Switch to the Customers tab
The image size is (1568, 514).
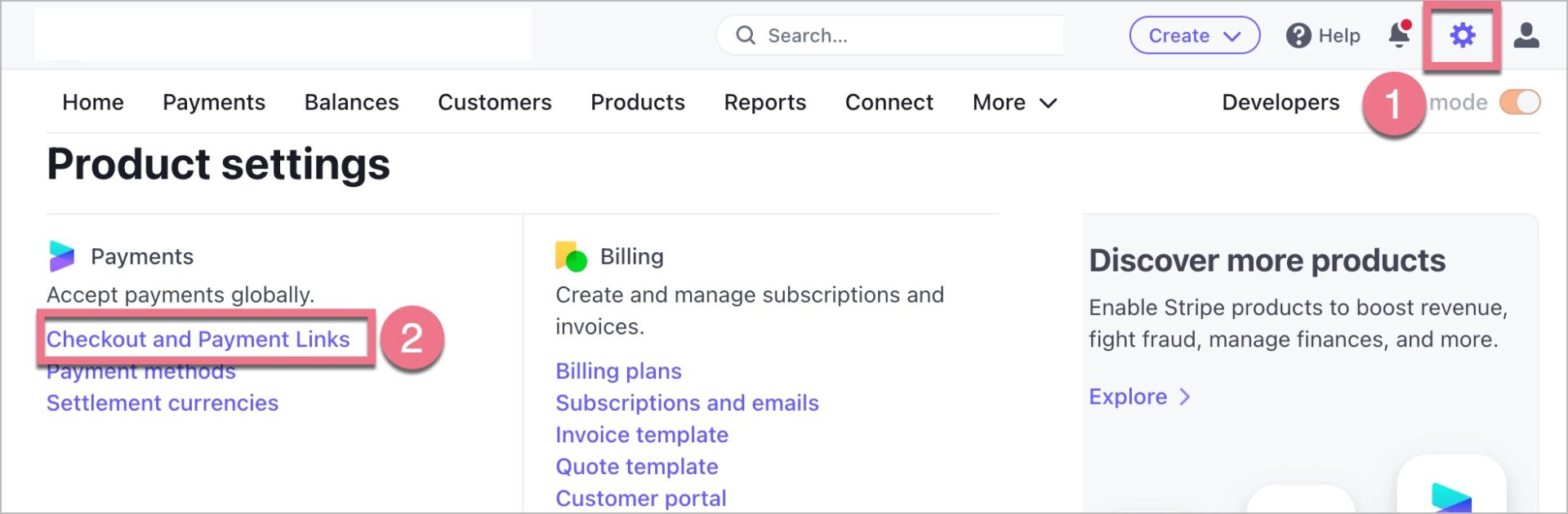coord(494,103)
